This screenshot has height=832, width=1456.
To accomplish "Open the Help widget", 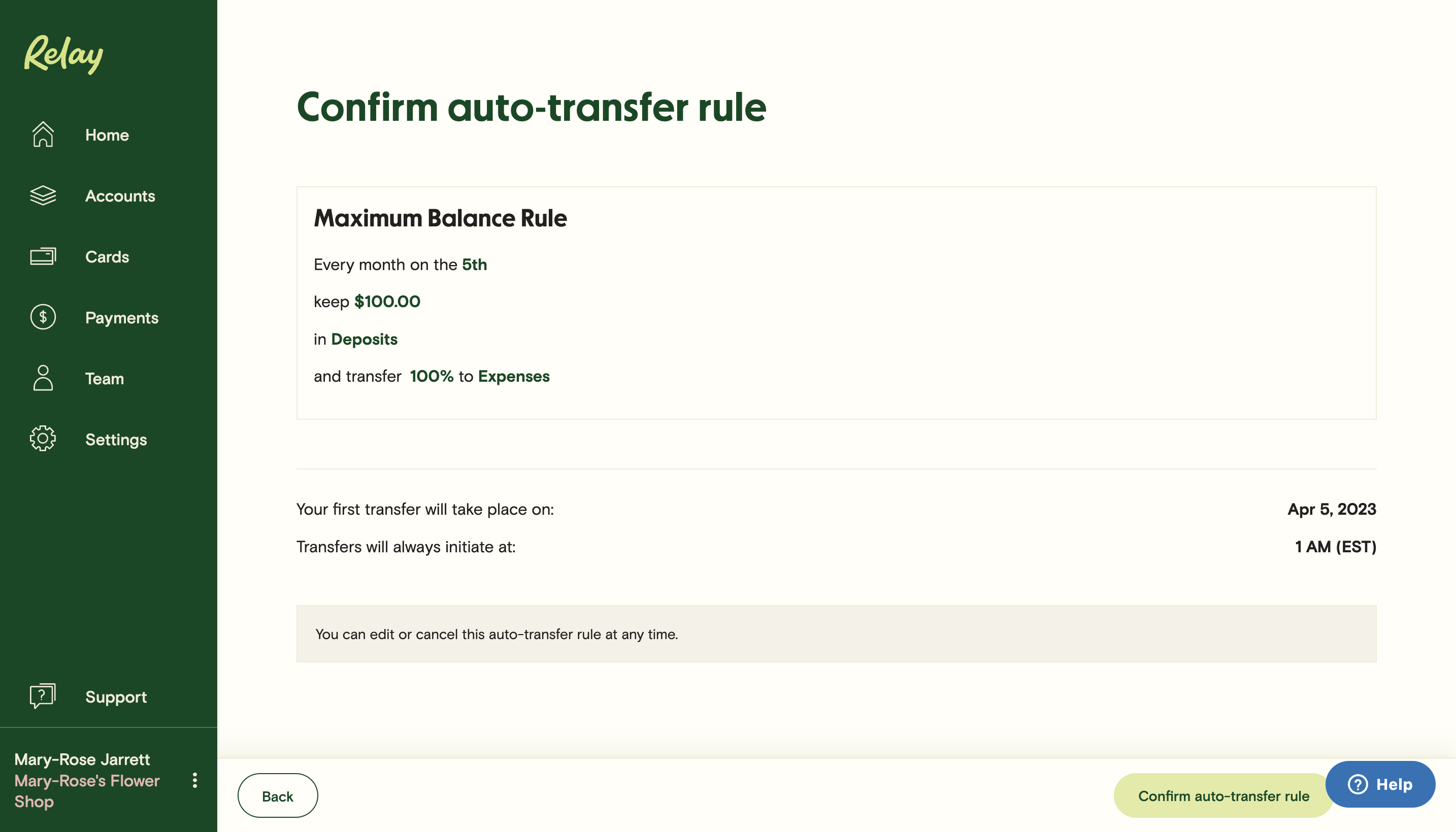I will click(x=1380, y=785).
